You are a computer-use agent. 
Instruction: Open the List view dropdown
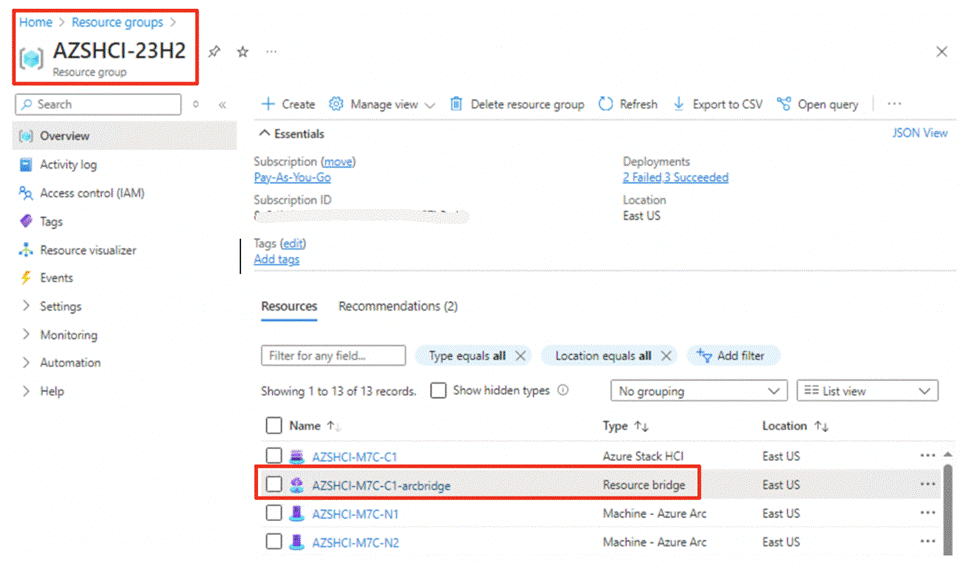[867, 391]
